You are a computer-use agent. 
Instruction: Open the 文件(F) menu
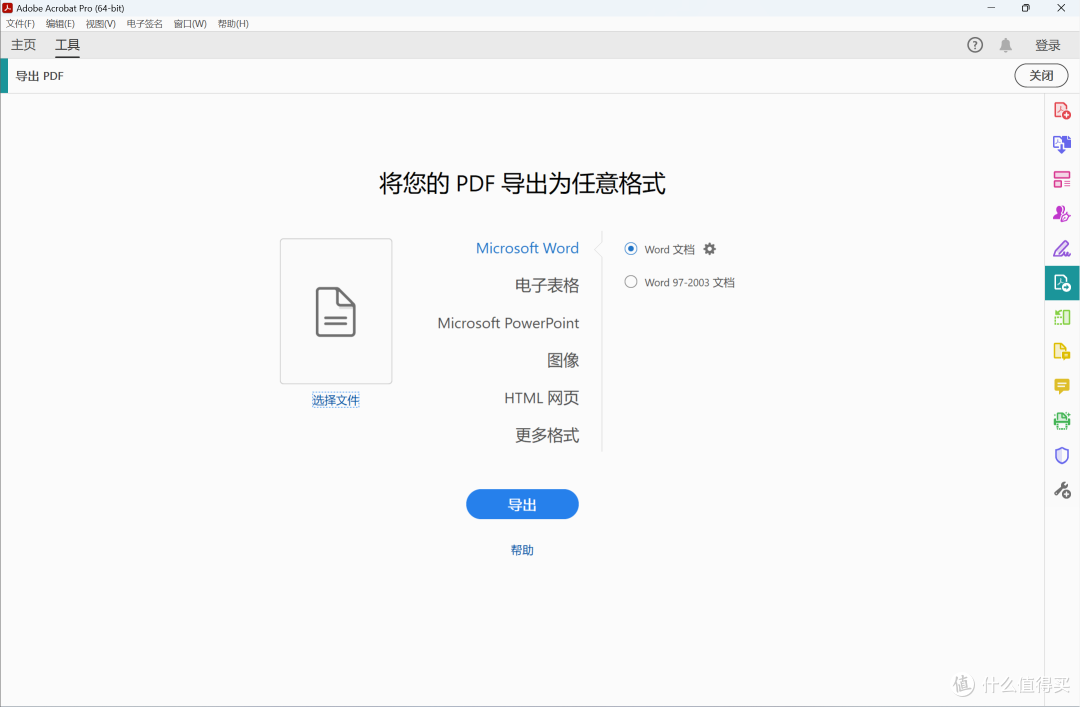coord(20,23)
